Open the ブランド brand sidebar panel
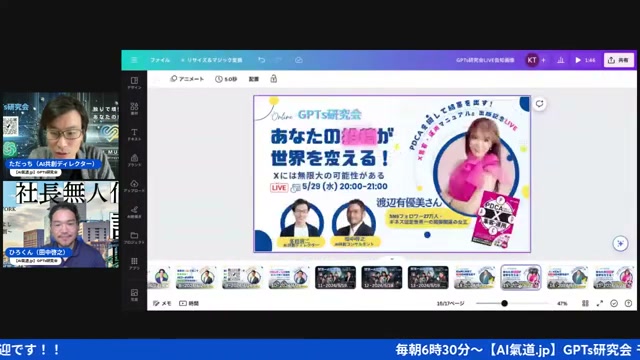 click(134, 160)
